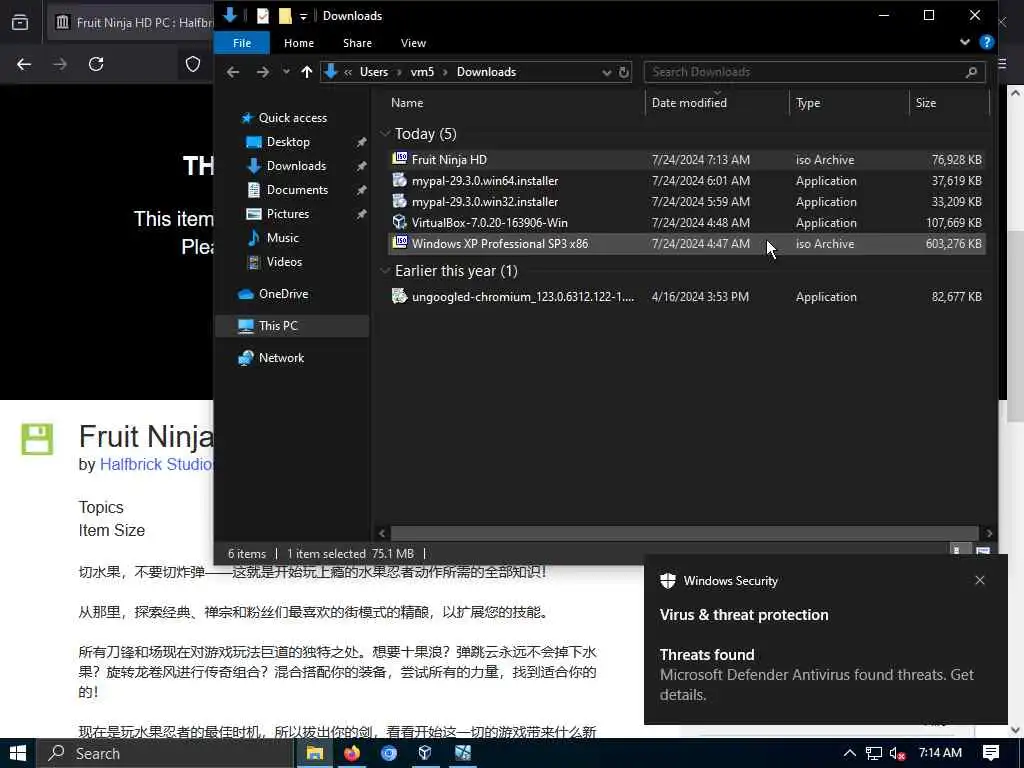Screen dimensions: 1024x768
Task: Show hidden tray icons chevron
Action: pos(850,753)
